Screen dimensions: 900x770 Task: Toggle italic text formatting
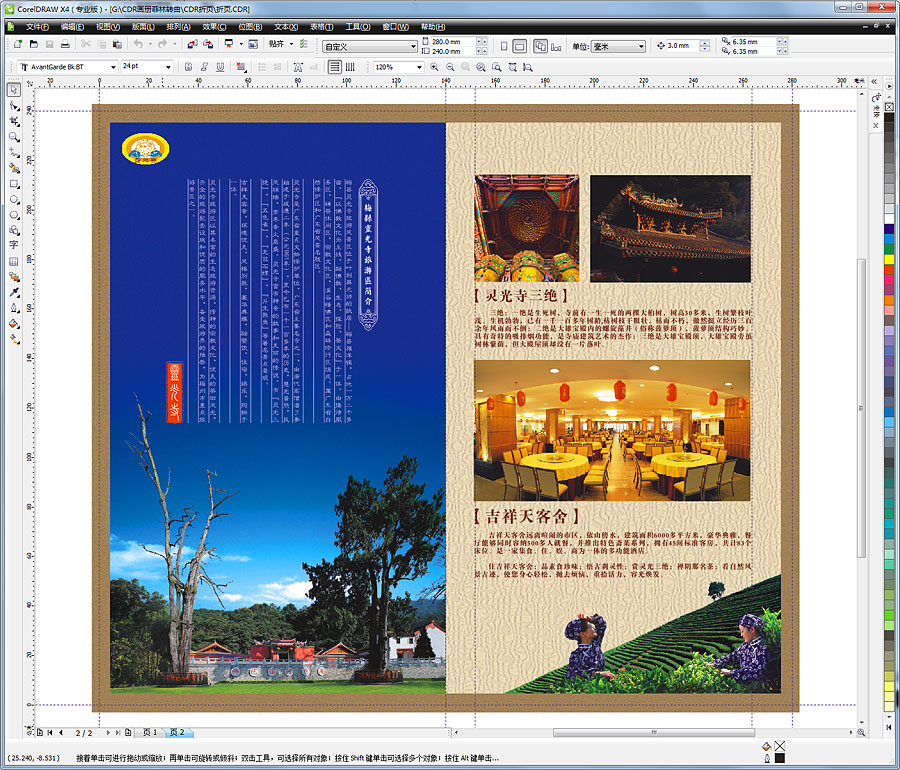[204, 65]
